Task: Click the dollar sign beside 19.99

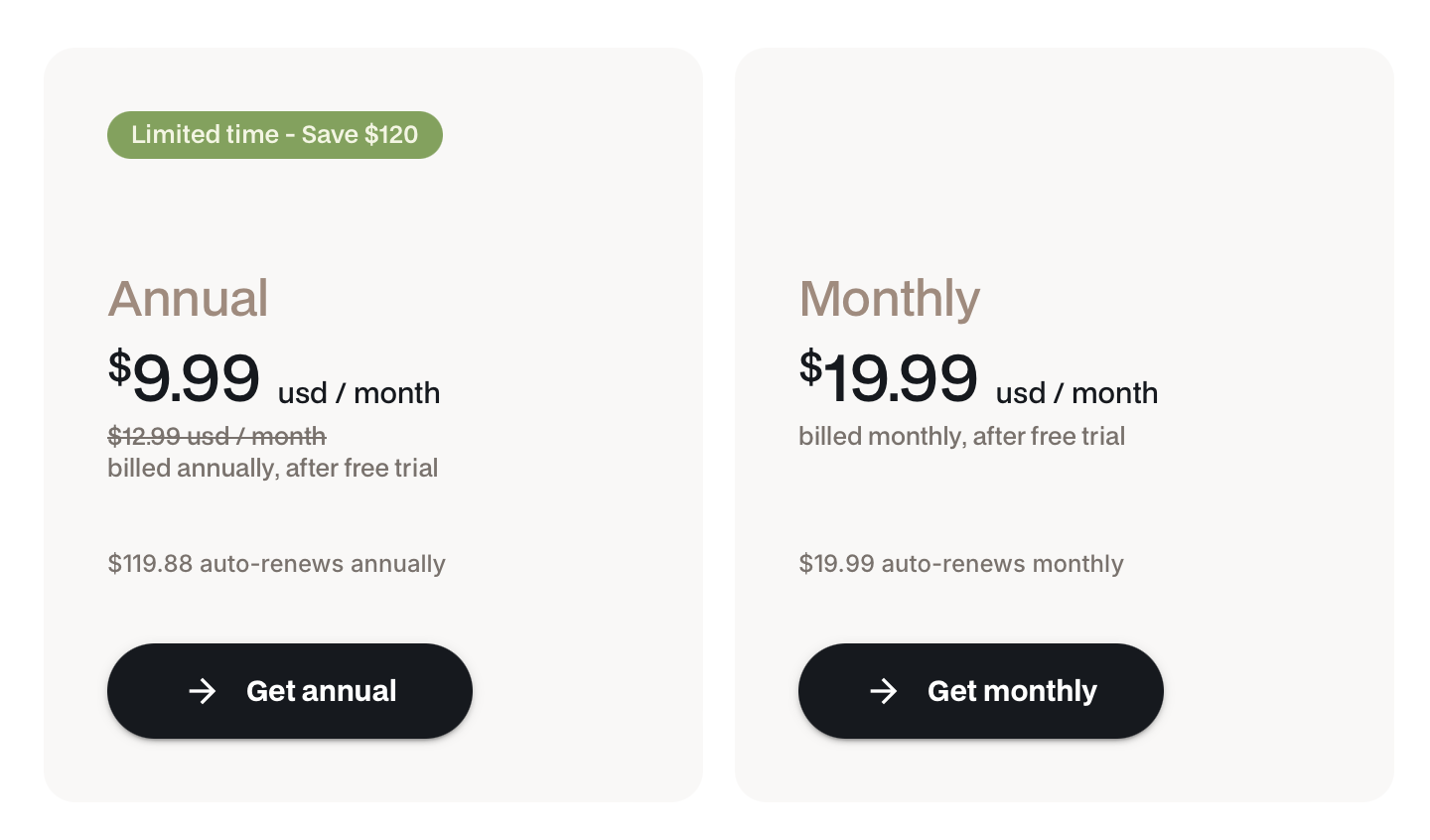Action: click(x=810, y=366)
